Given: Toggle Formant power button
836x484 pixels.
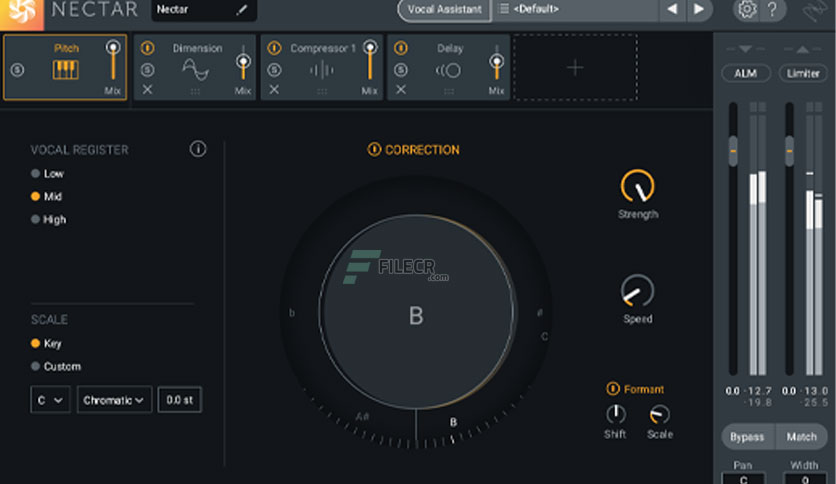Looking at the screenshot, I should tap(613, 389).
